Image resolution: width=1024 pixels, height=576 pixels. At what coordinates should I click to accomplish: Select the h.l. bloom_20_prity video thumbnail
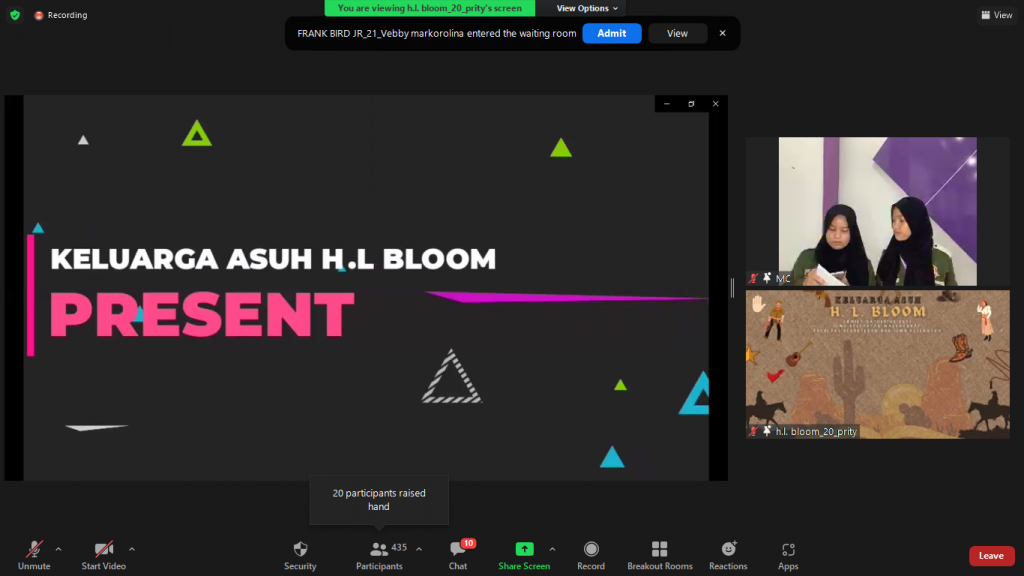tap(877, 365)
